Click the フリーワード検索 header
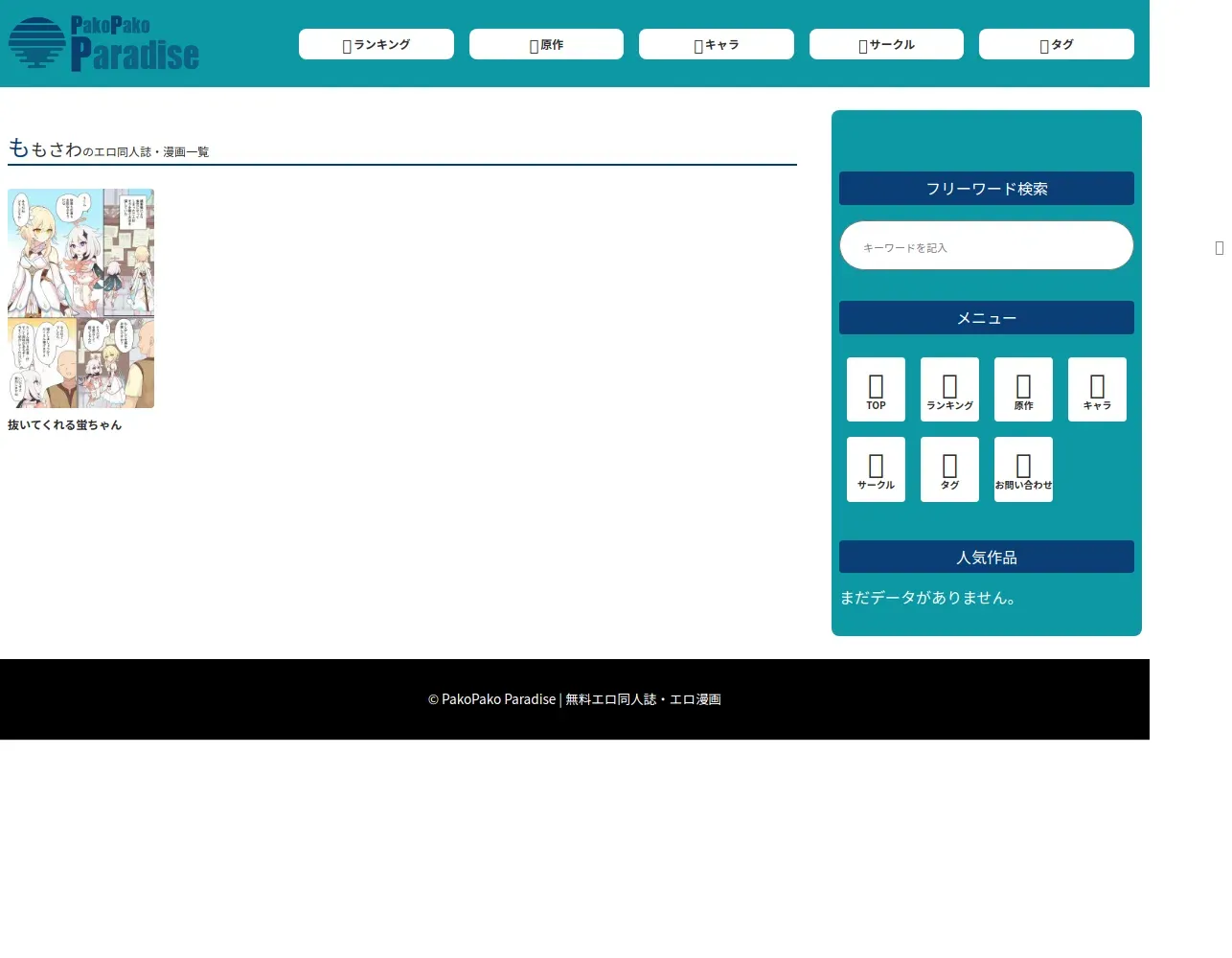This screenshot has height=958, width=1232. [x=987, y=189]
